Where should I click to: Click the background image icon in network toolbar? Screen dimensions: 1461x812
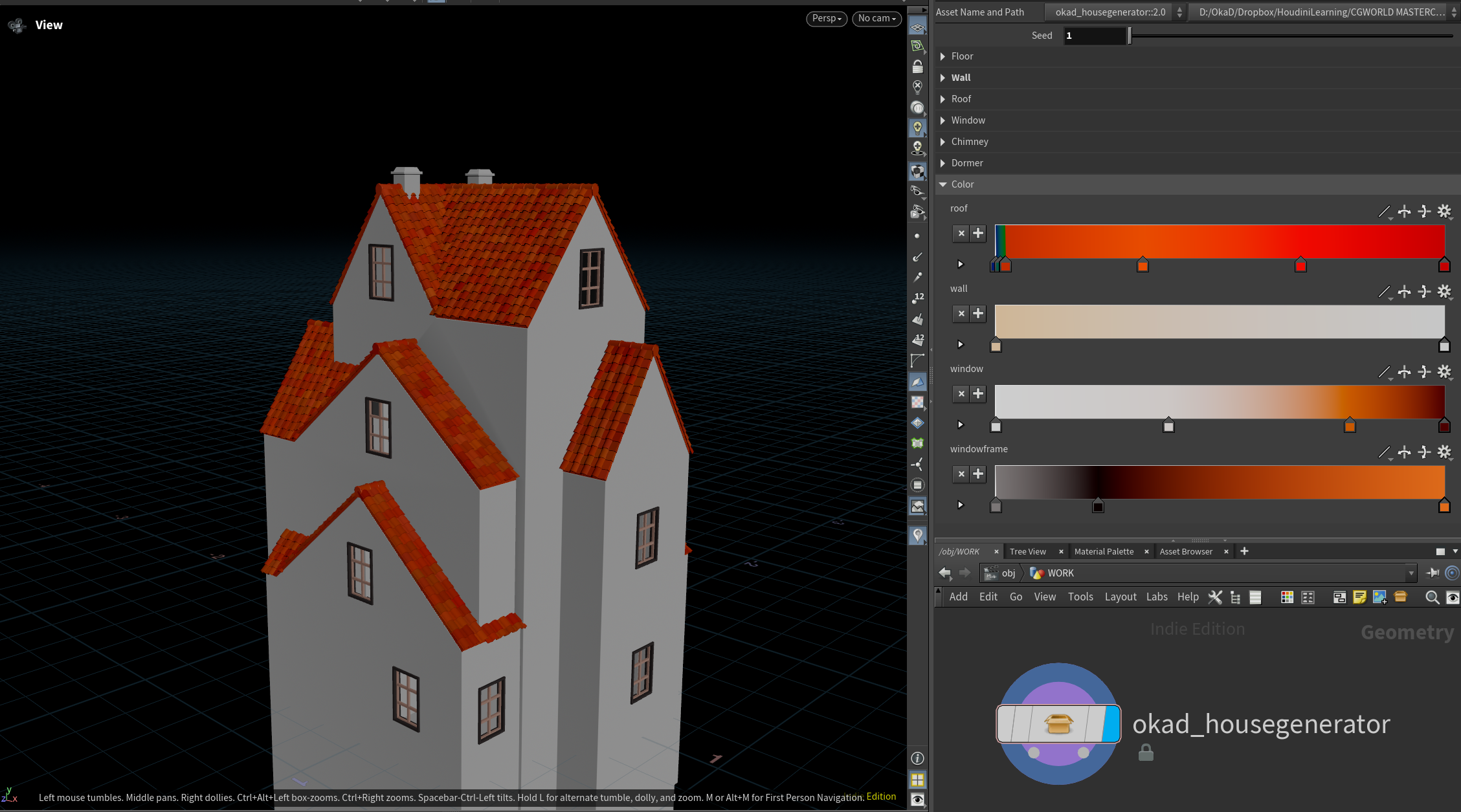click(1379, 597)
